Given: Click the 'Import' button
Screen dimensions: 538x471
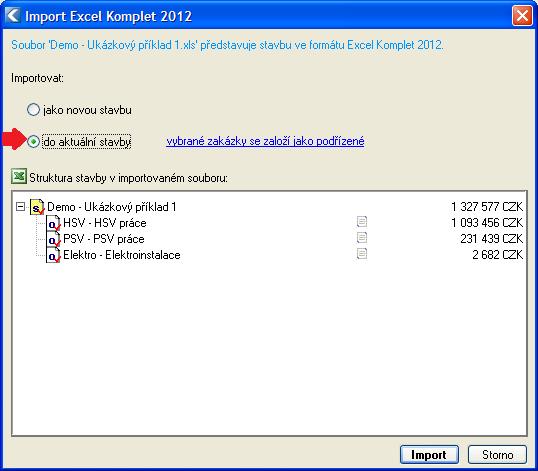Looking at the screenshot, I should point(429,455).
